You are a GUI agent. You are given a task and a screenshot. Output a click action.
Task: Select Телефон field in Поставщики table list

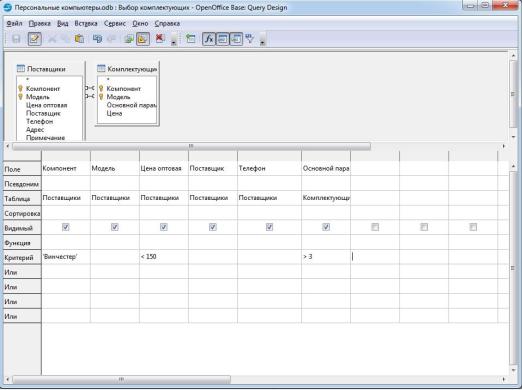(40, 121)
